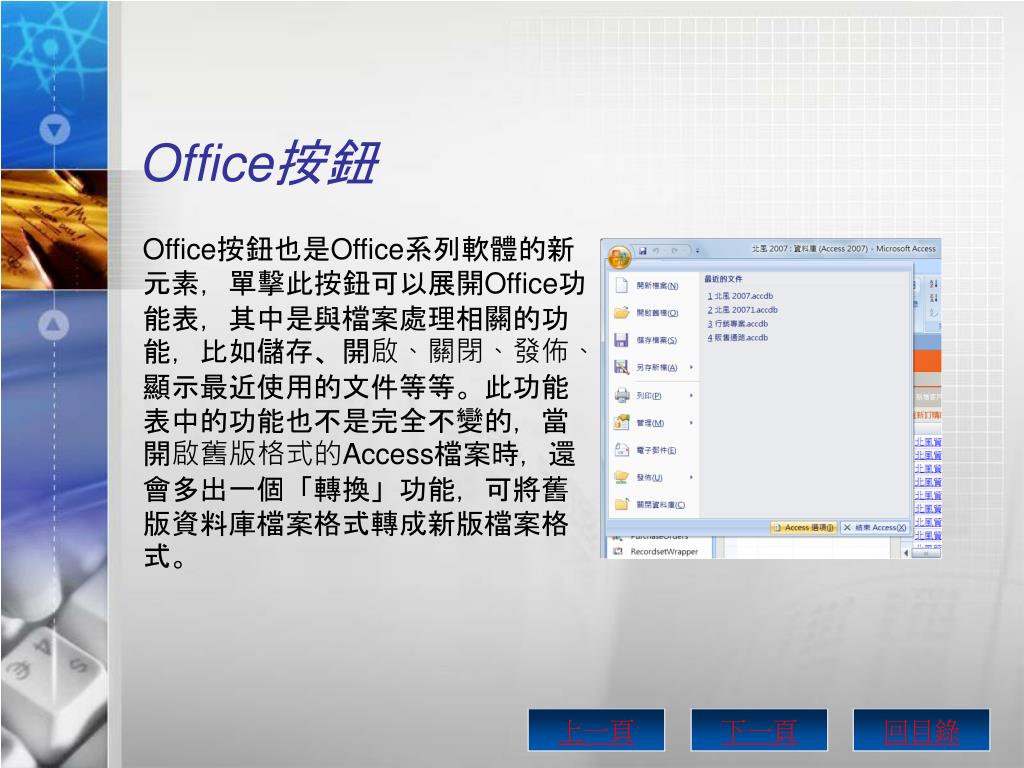Click the Redo arrow in Quick Access Toolbar
The height and width of the screenshot is (768, 1024).
point(675,250)
